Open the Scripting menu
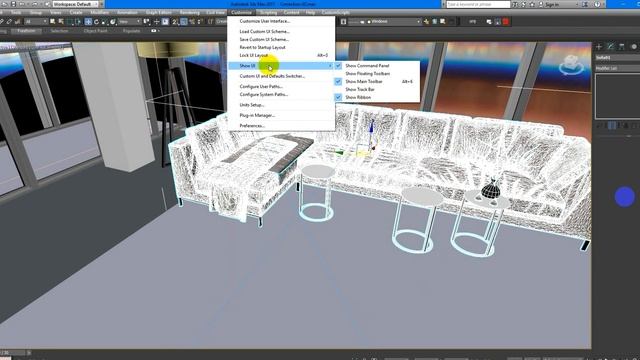Image resolution: width=640 pixels, height=360 pixels. 268,13
